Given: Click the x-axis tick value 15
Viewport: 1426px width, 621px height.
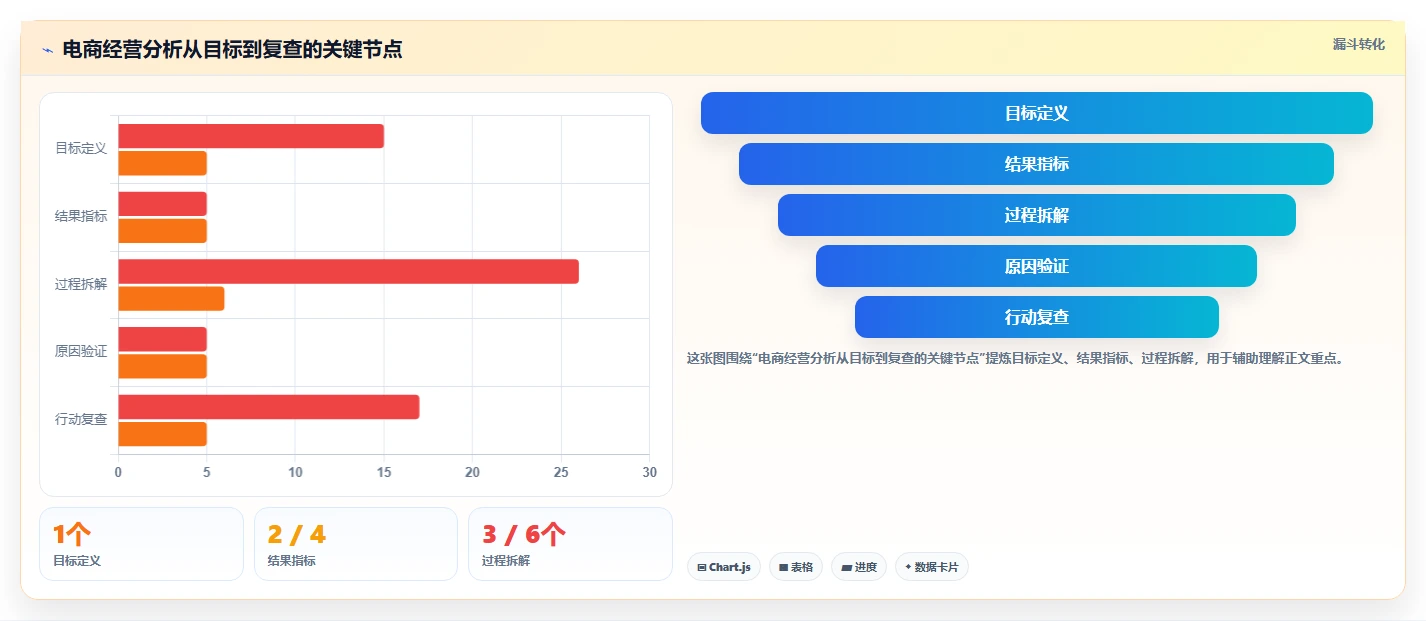Looking at the screenshot, I should [x=384, y=472].
